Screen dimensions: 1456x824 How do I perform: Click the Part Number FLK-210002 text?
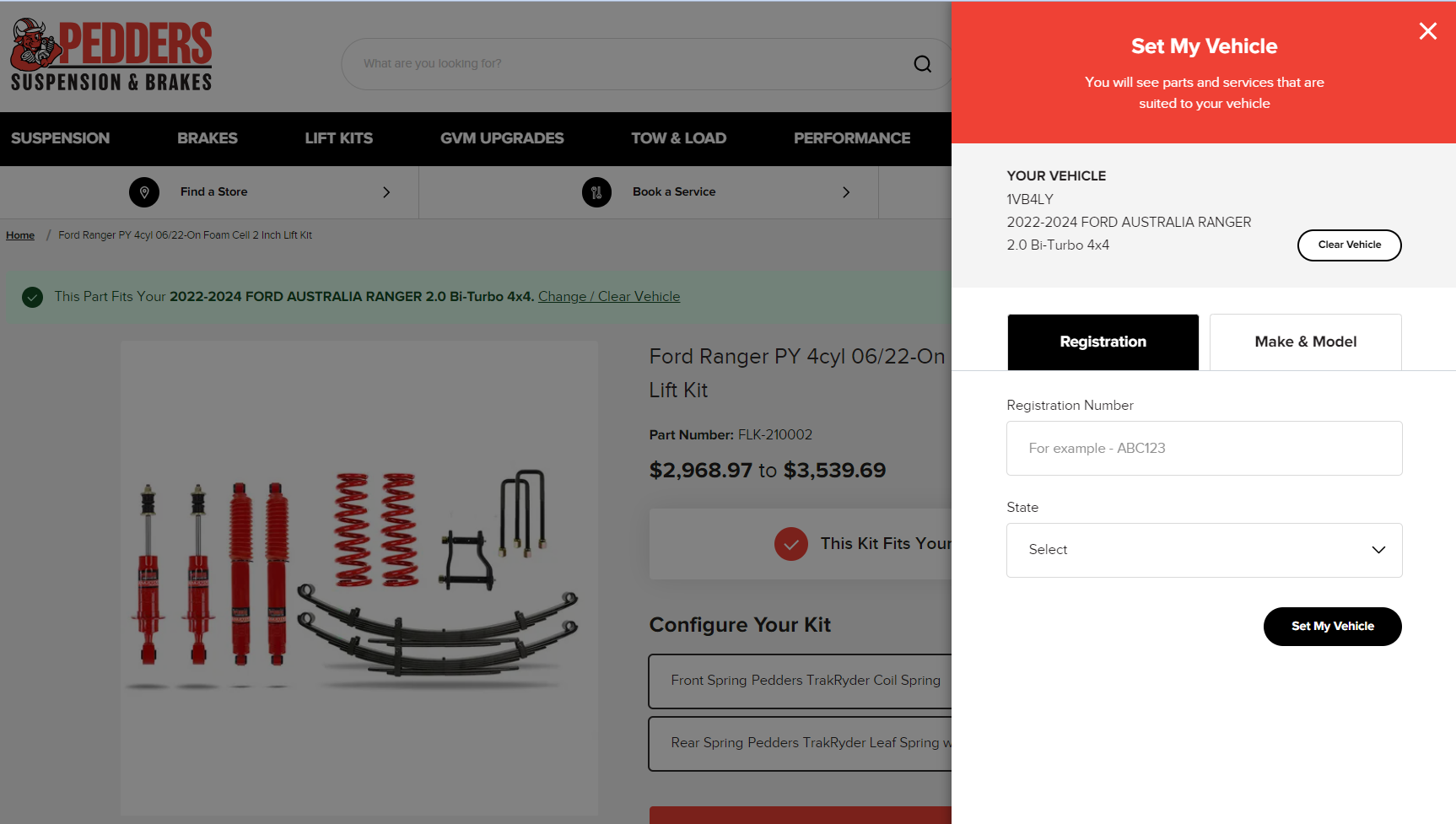tap(731, 435)
